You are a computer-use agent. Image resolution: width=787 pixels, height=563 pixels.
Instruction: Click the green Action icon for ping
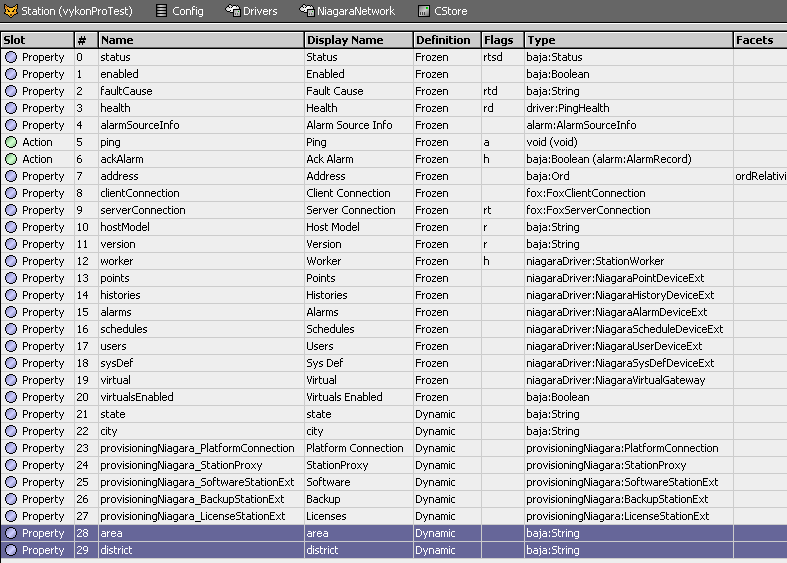point(11,142)
